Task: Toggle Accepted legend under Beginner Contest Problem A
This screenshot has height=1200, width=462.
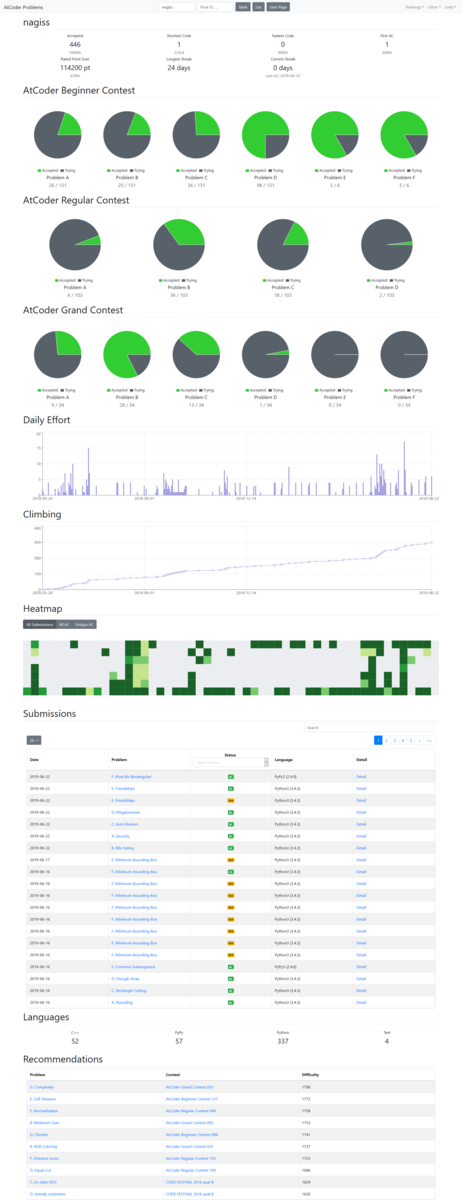Action: click(49, 170)
